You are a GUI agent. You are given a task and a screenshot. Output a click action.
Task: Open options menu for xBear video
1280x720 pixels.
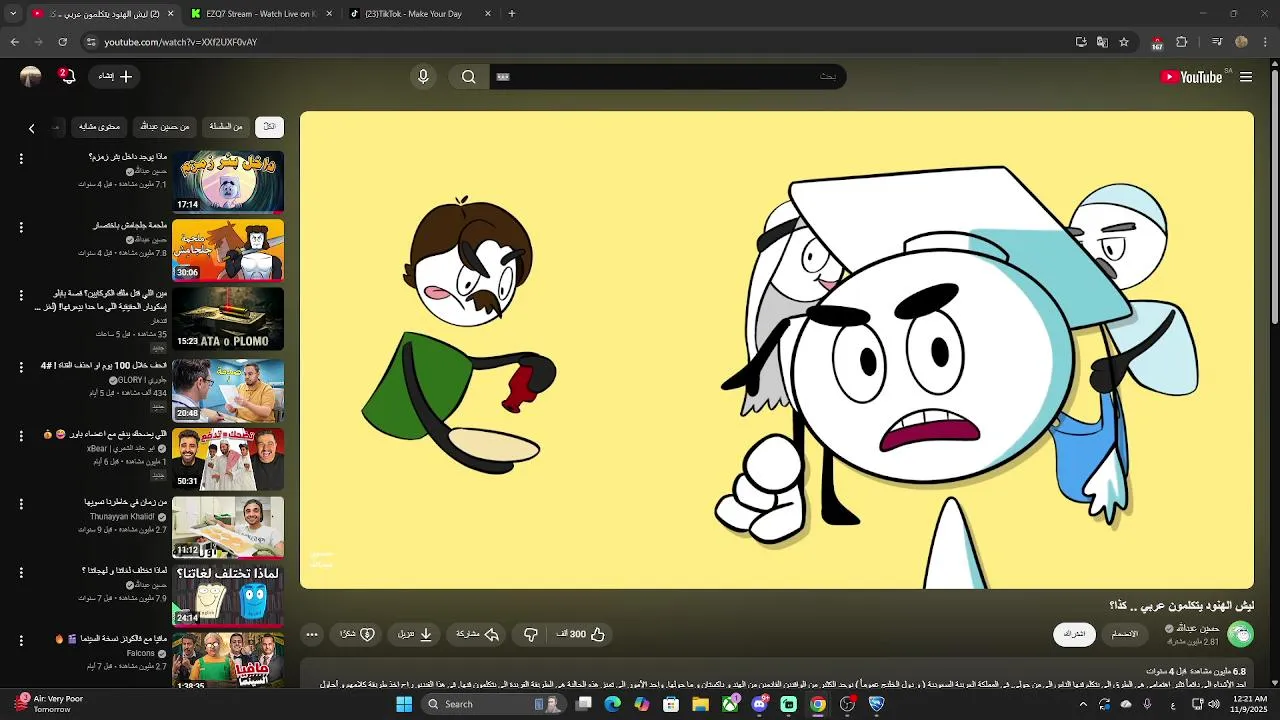coord(21,436)
